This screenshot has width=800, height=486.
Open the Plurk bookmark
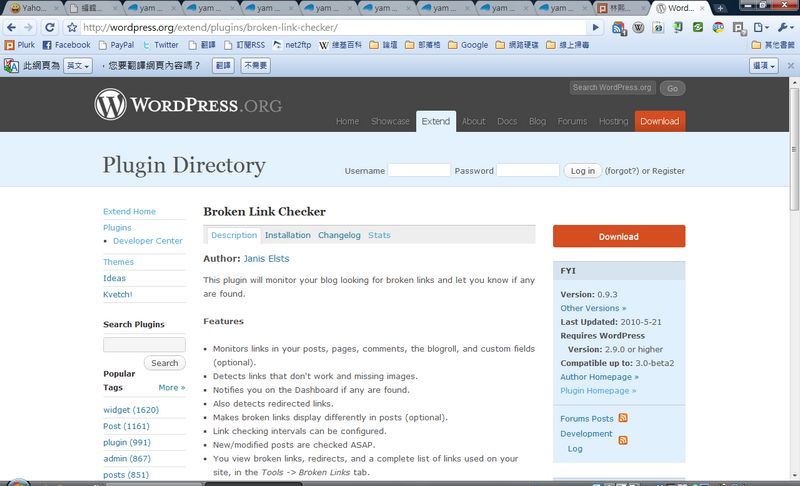coord(20,45)
